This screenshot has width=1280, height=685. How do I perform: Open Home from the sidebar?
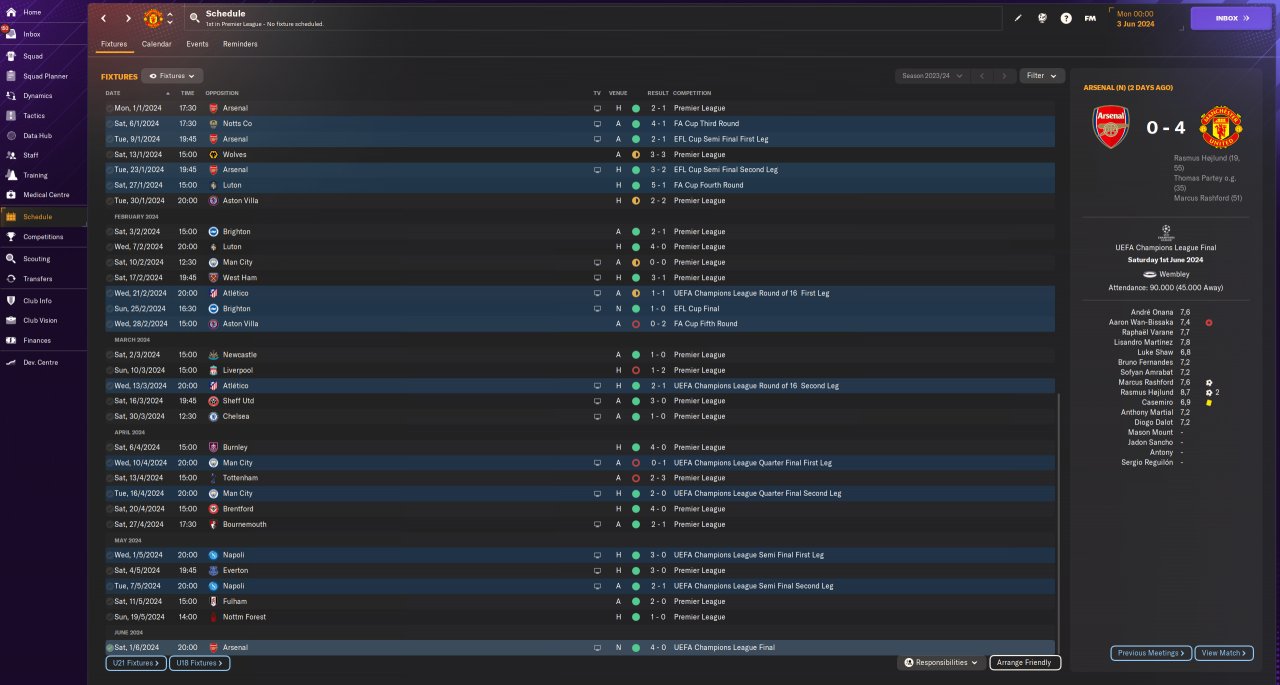pyautogui.click(x=32, y=12)
